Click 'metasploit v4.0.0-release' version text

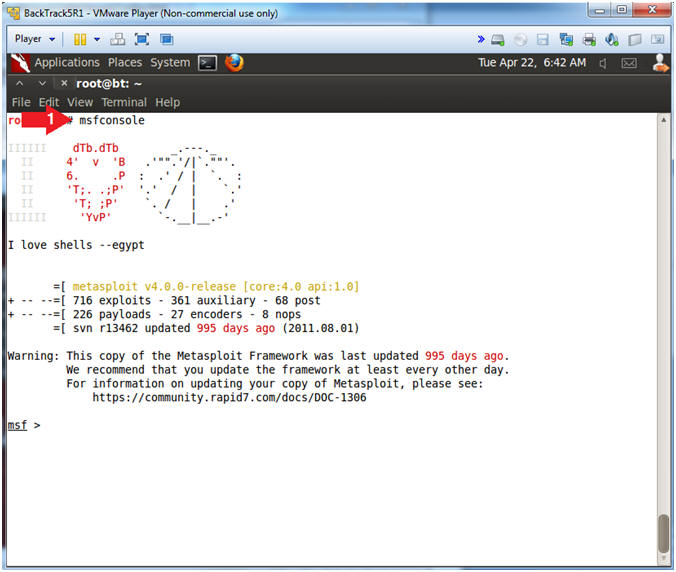pyautogui.click(x=154, y=287)
